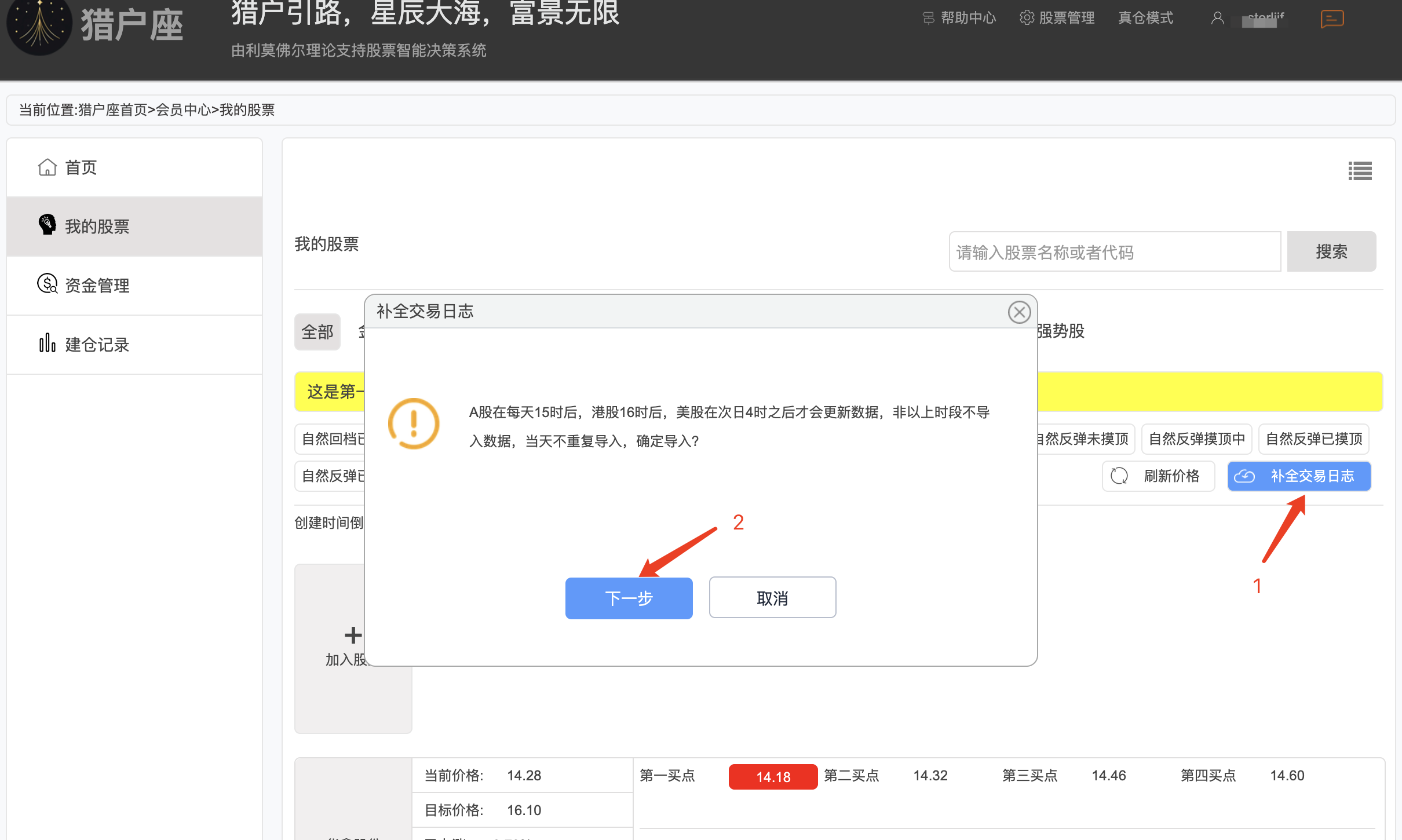Cancel the import with 取消

tap(772, 598)
